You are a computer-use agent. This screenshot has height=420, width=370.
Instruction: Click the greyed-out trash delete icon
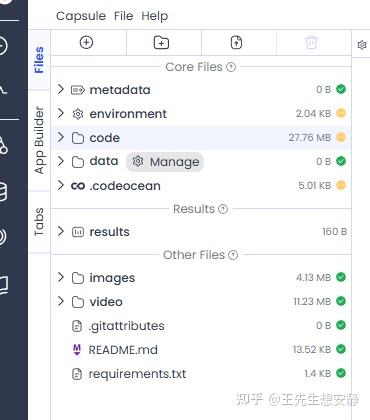(311, 43)
